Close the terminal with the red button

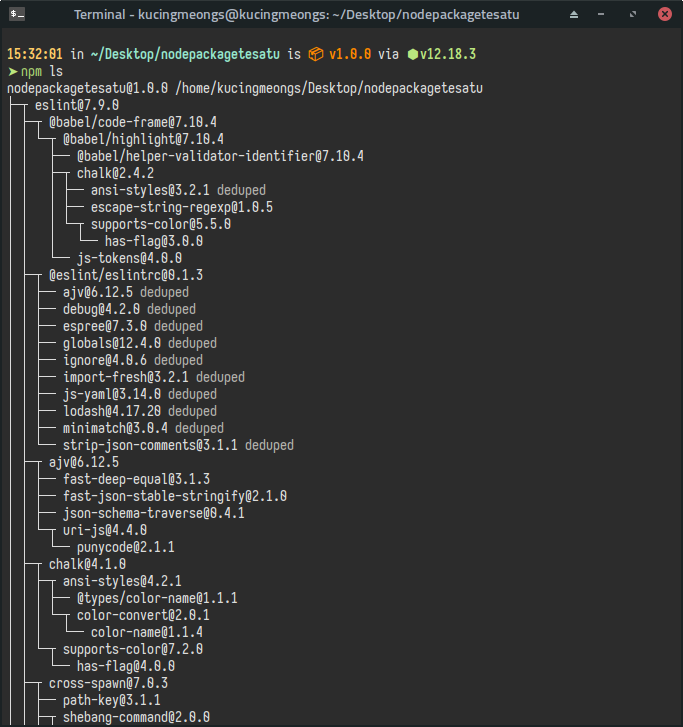(x=665, y=15)
